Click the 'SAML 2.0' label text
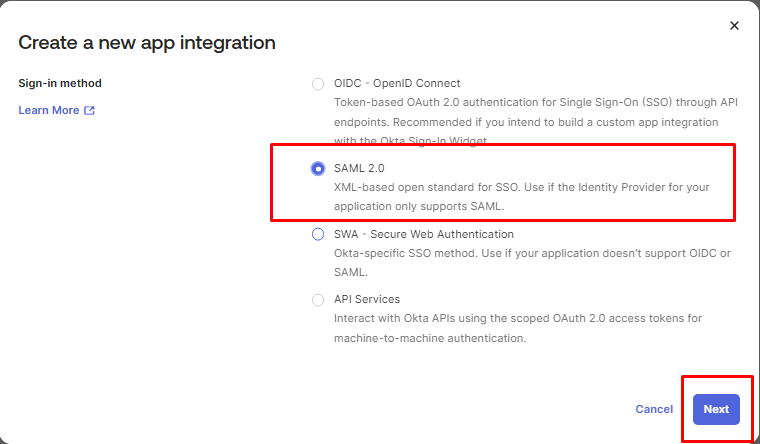760x444 pixels. 359,168
